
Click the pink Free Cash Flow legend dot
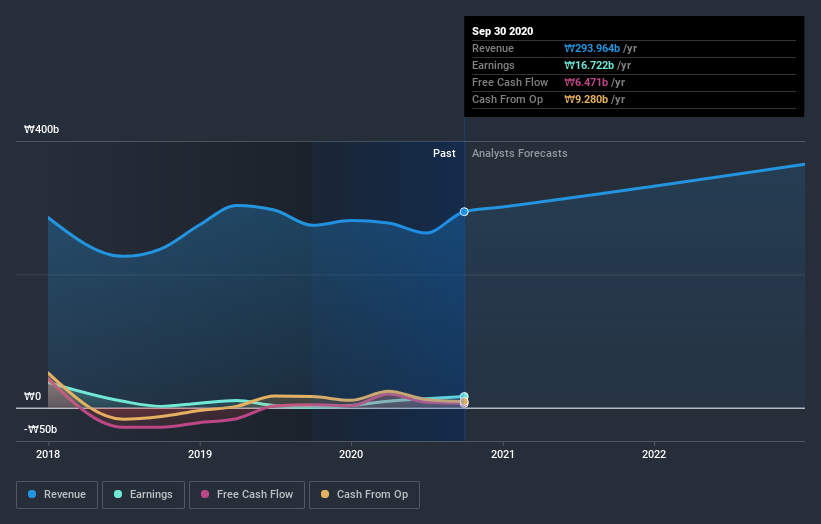(x=205, y=494)
